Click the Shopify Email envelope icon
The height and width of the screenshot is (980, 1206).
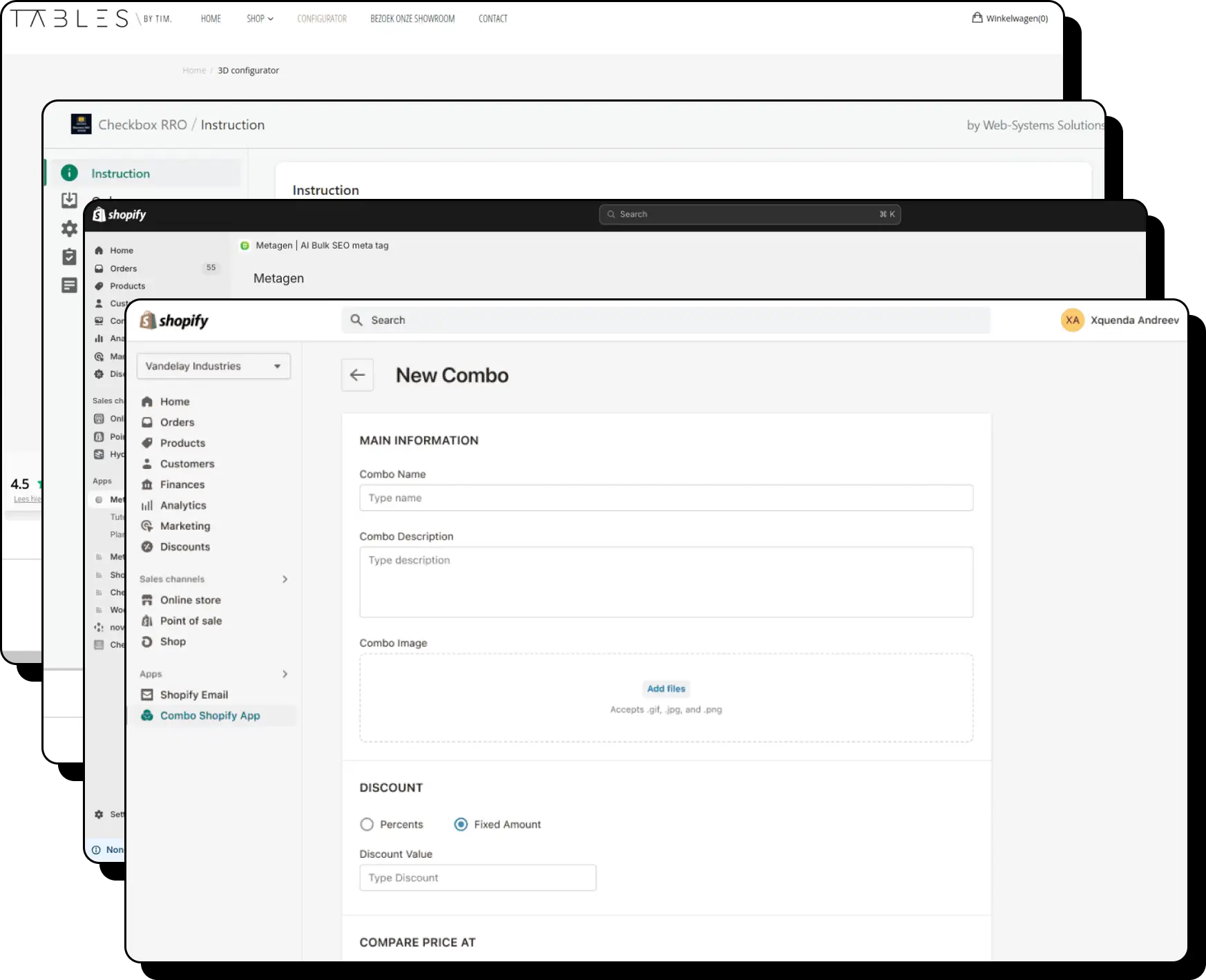(x=146, y=695)
